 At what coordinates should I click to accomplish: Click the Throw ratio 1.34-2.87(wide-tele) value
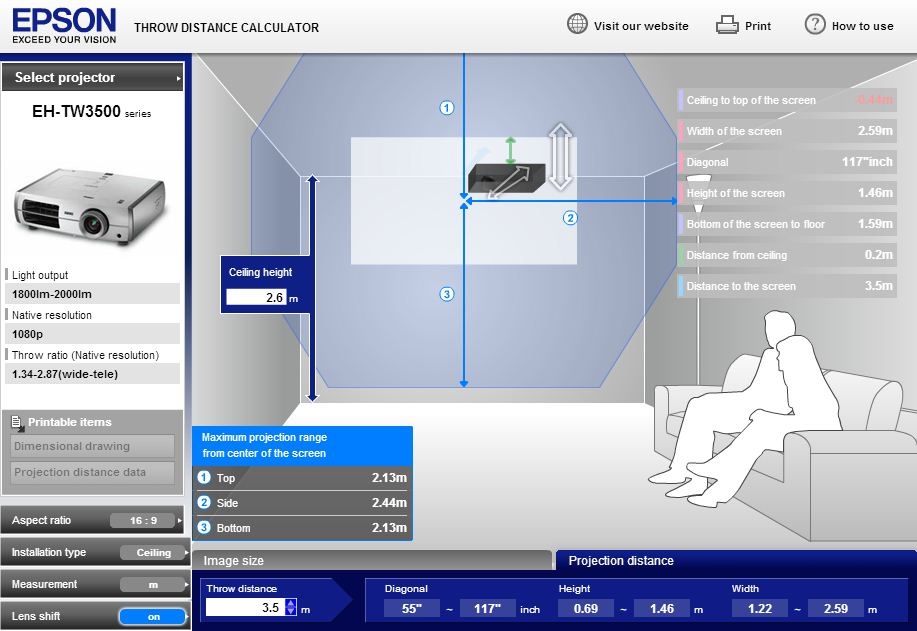point(92,374)
